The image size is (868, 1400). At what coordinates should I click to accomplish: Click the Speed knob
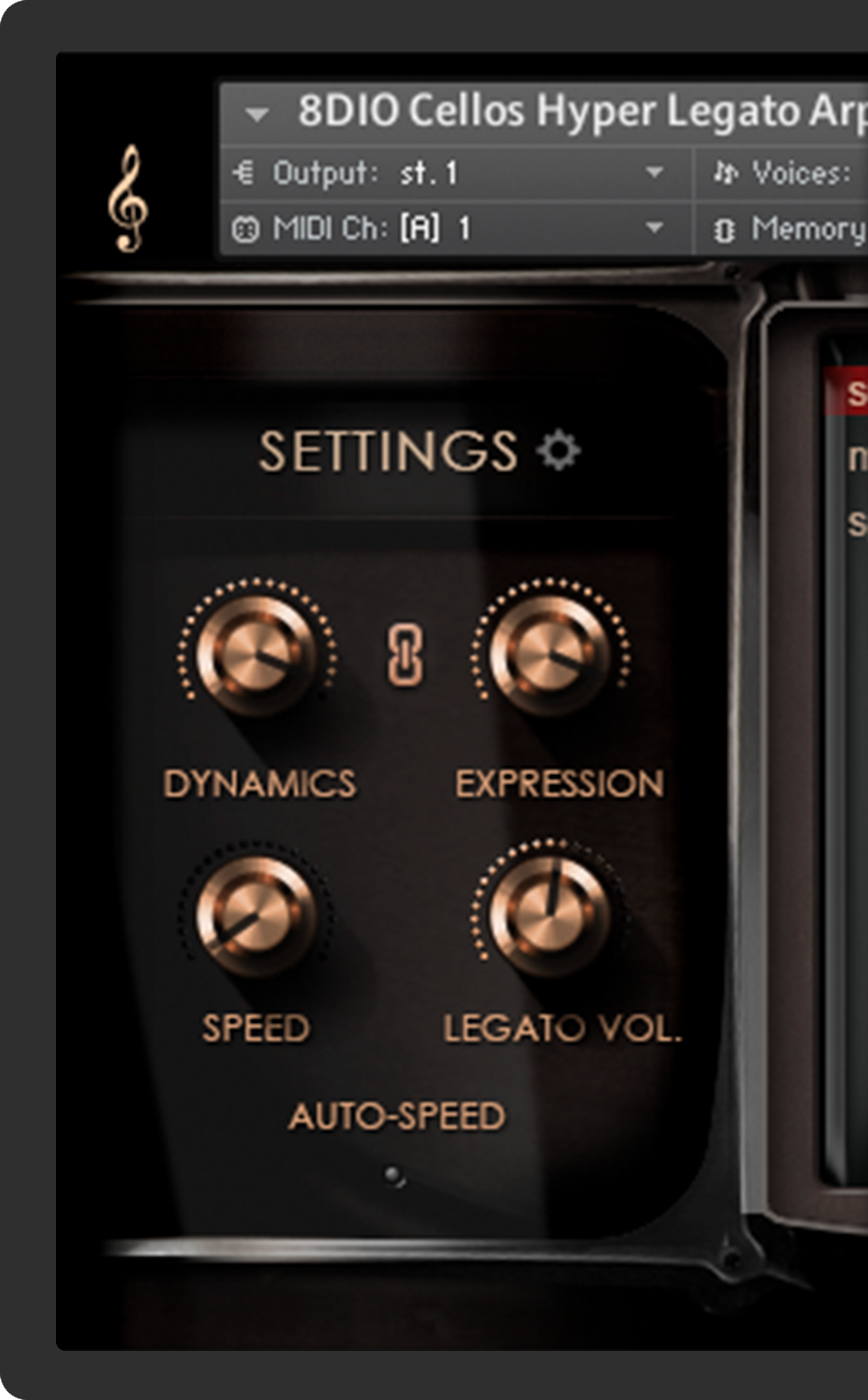pos(256,915)
